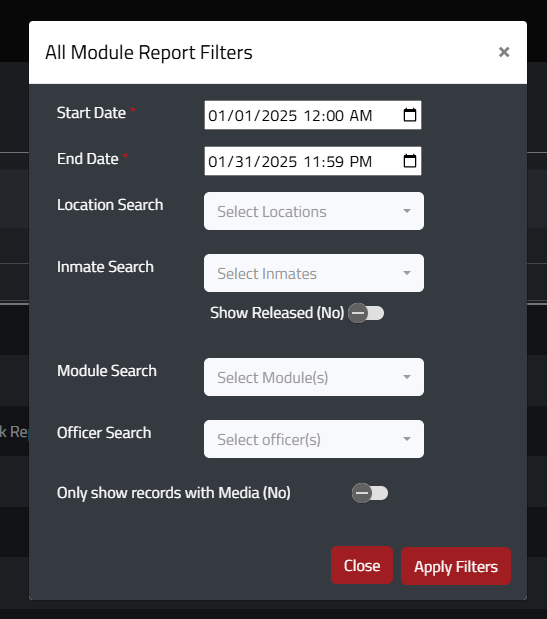Screen dimensions: 547x619
Task: Click into the Start Date field
Action: (313, 115)
